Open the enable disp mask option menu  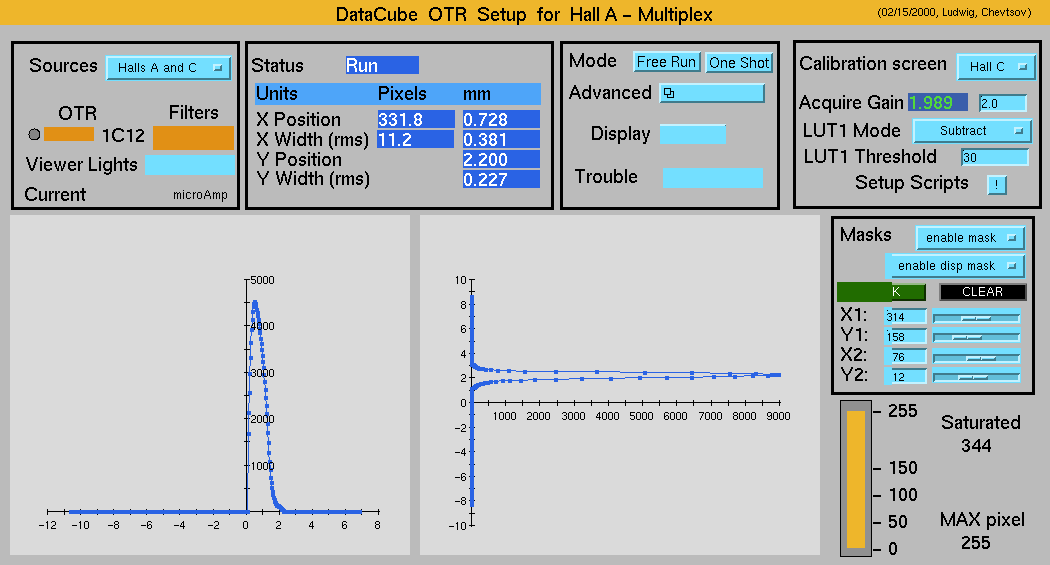[955, 266]
